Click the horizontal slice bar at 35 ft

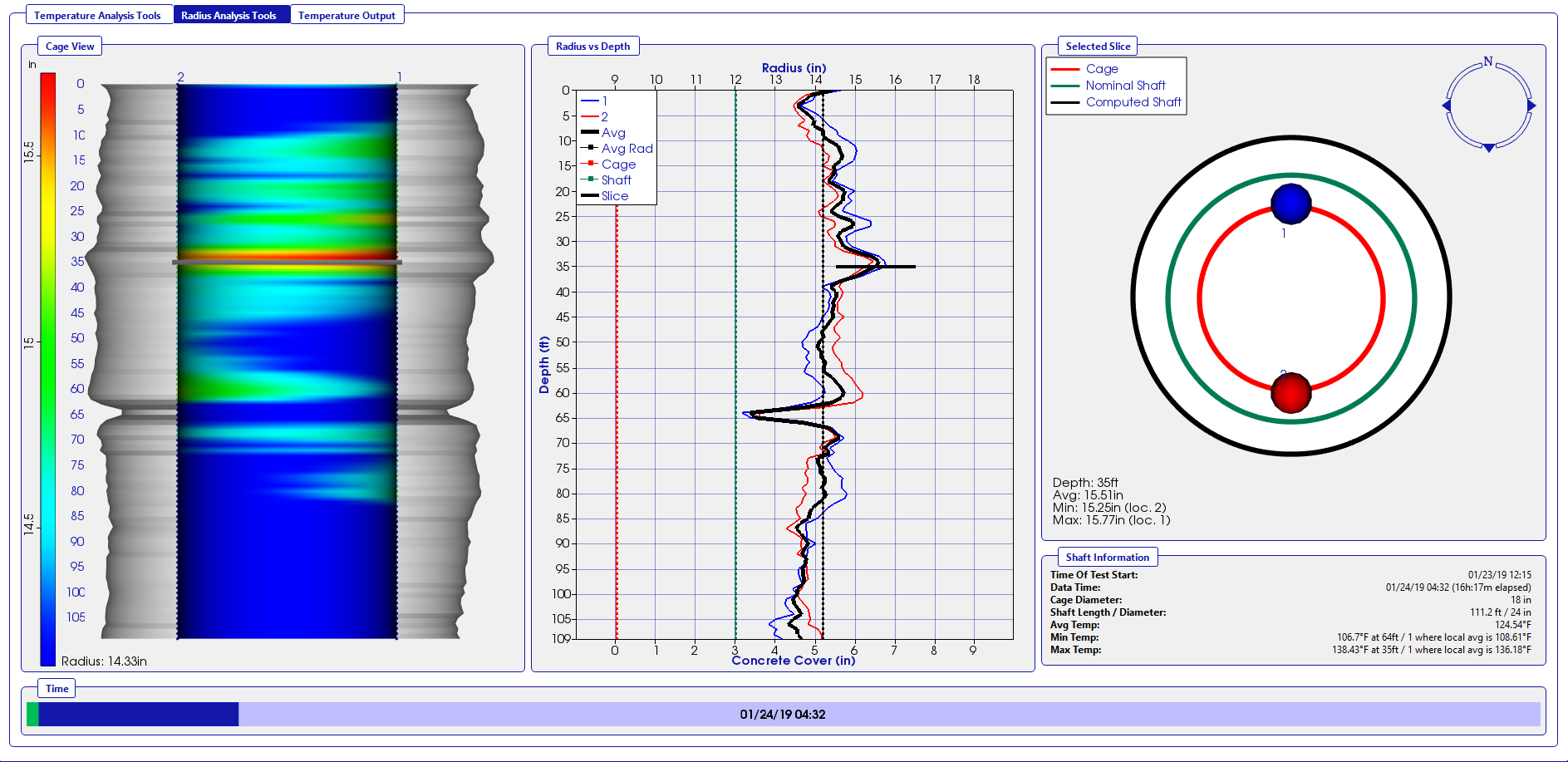point(875,267)
